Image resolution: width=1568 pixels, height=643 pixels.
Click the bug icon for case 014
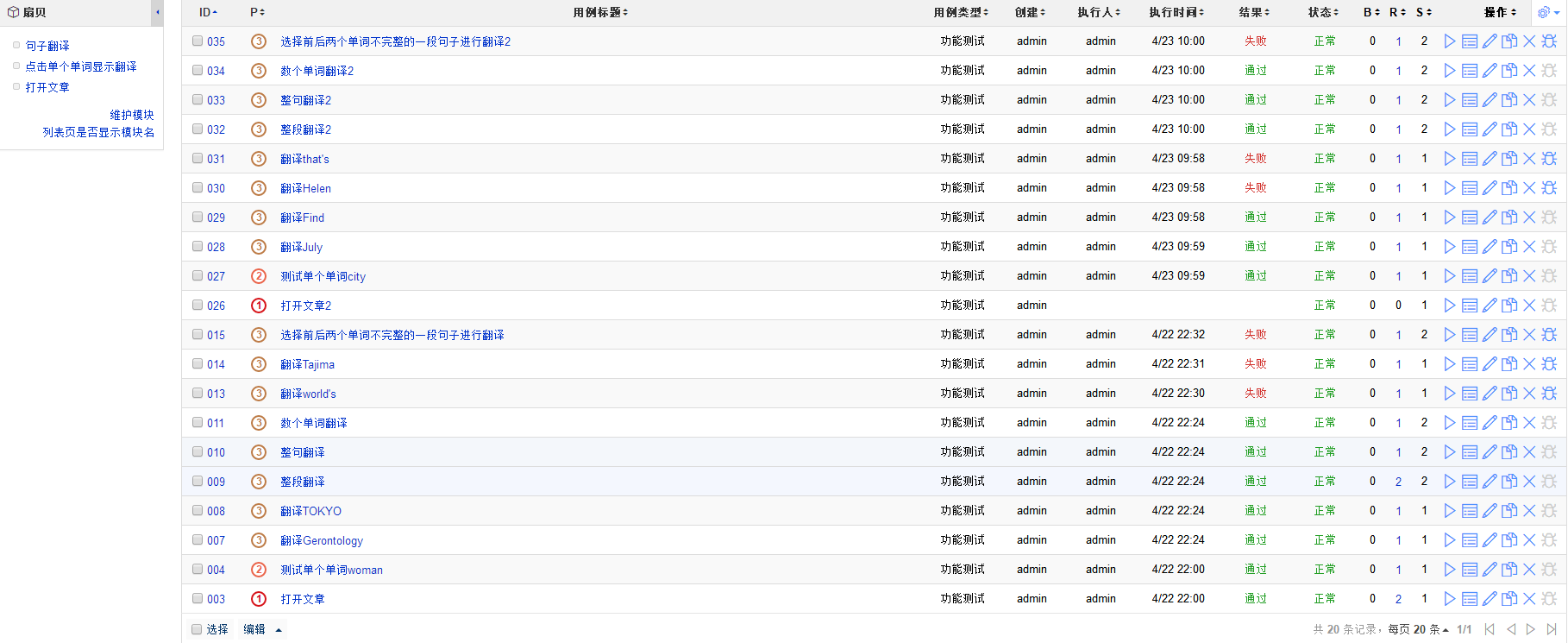(x=1549, y=364)
